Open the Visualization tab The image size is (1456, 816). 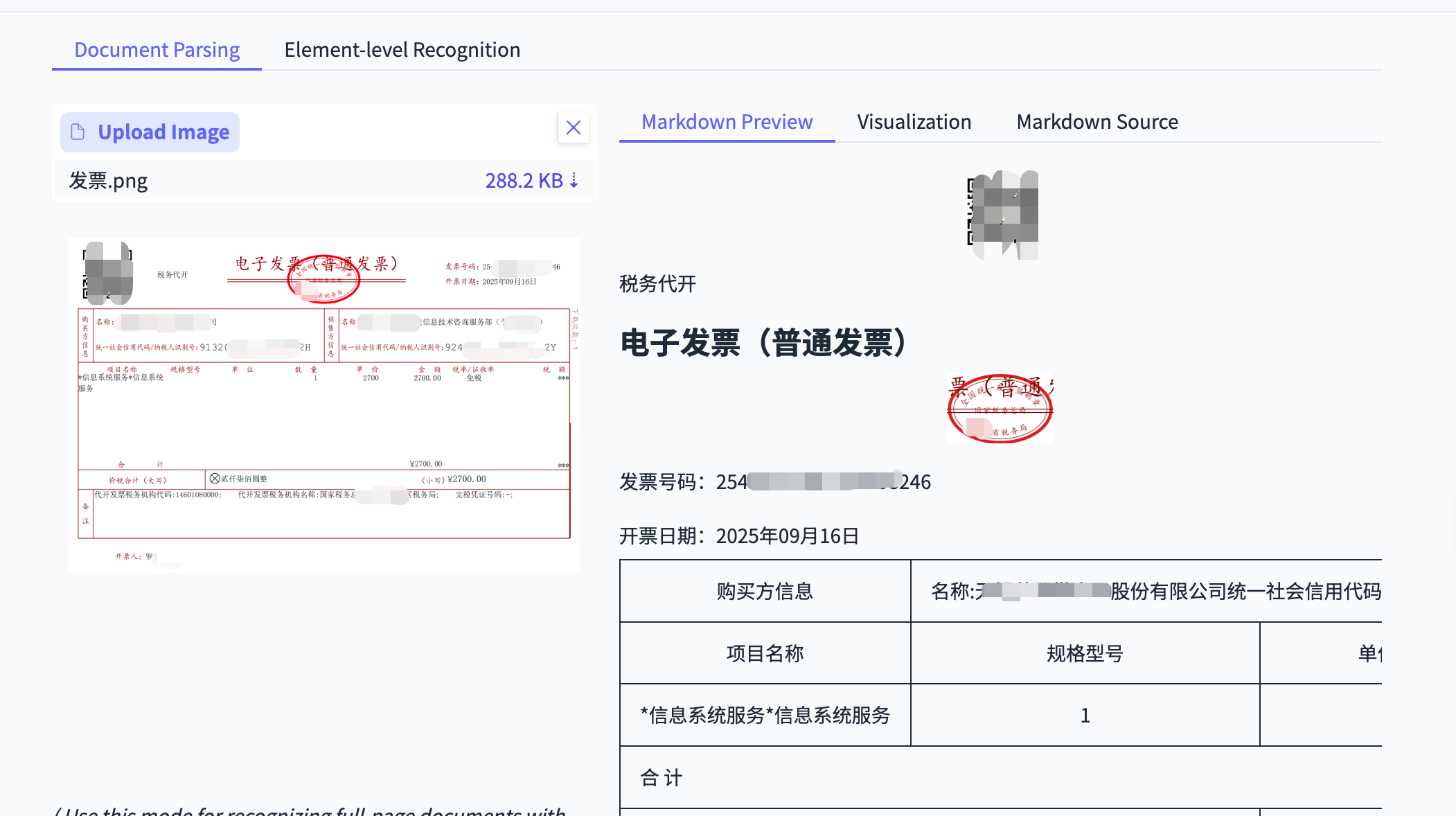pos(914,121)
